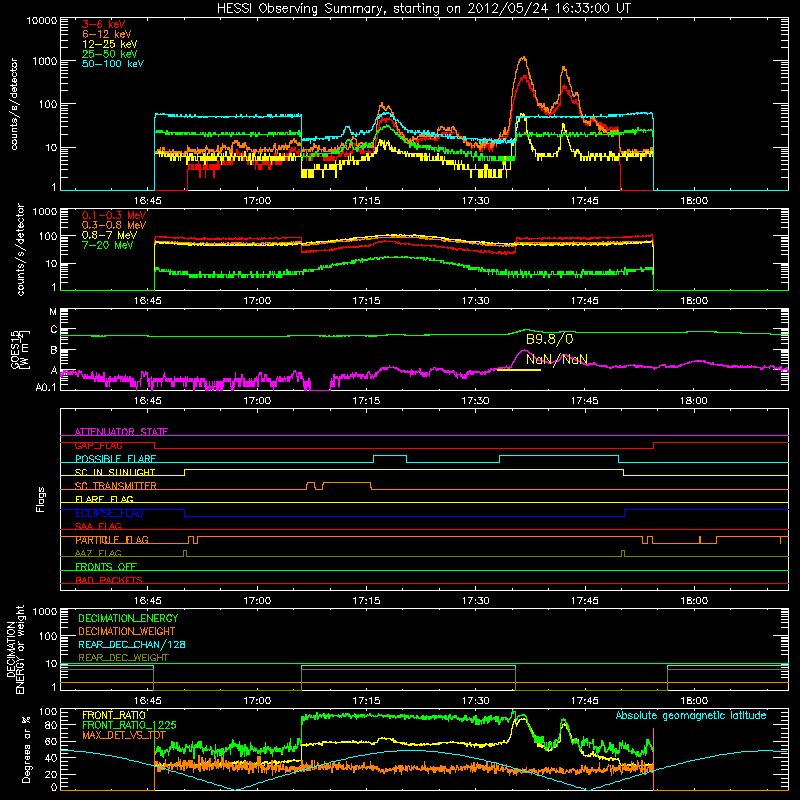Click the 16:45 time tick under GOES panel
800x800 pixels.
pos(148,401)
